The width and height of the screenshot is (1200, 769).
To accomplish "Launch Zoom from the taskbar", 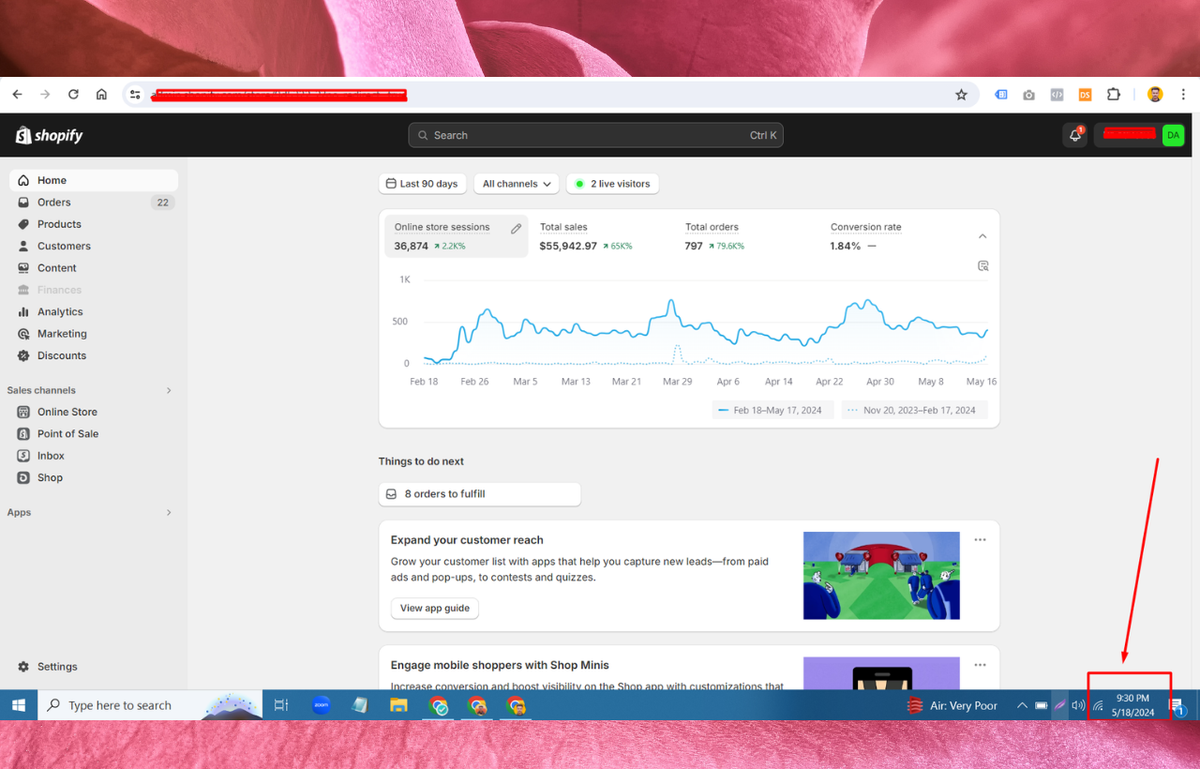I will [321, 705].
